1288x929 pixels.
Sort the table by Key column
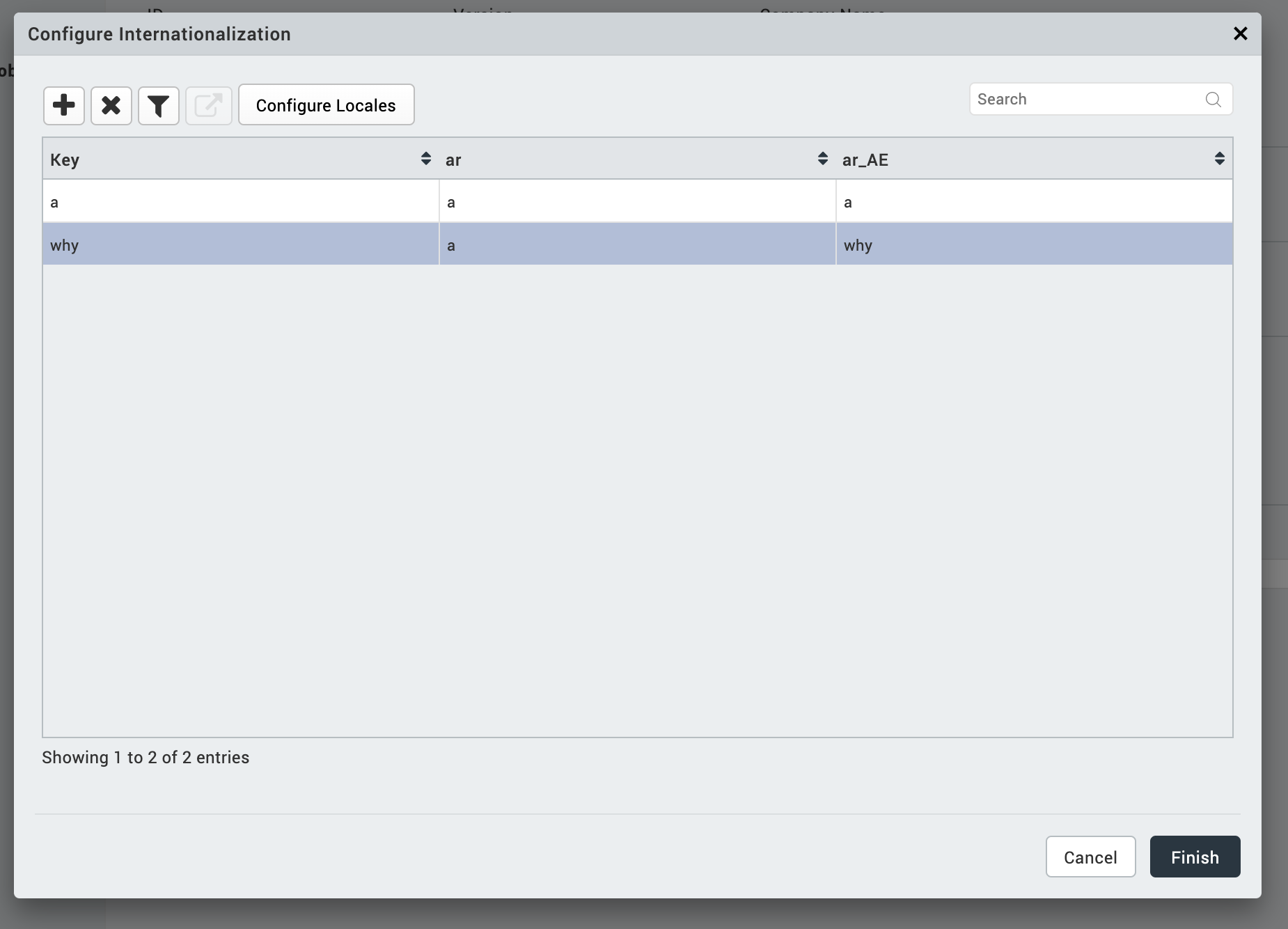(425, 159)
